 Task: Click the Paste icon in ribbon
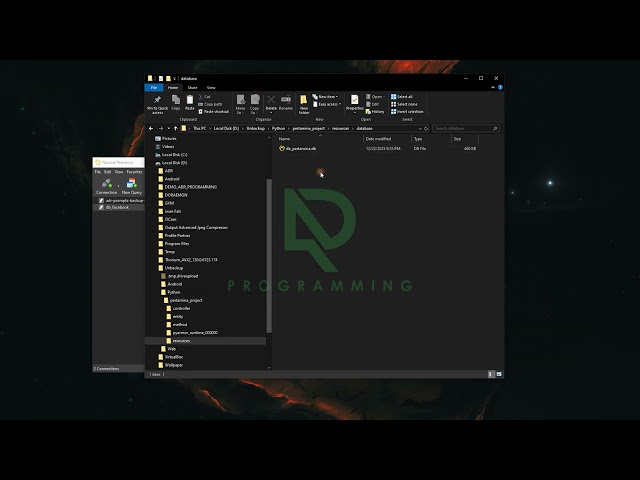tap(190, 102)
